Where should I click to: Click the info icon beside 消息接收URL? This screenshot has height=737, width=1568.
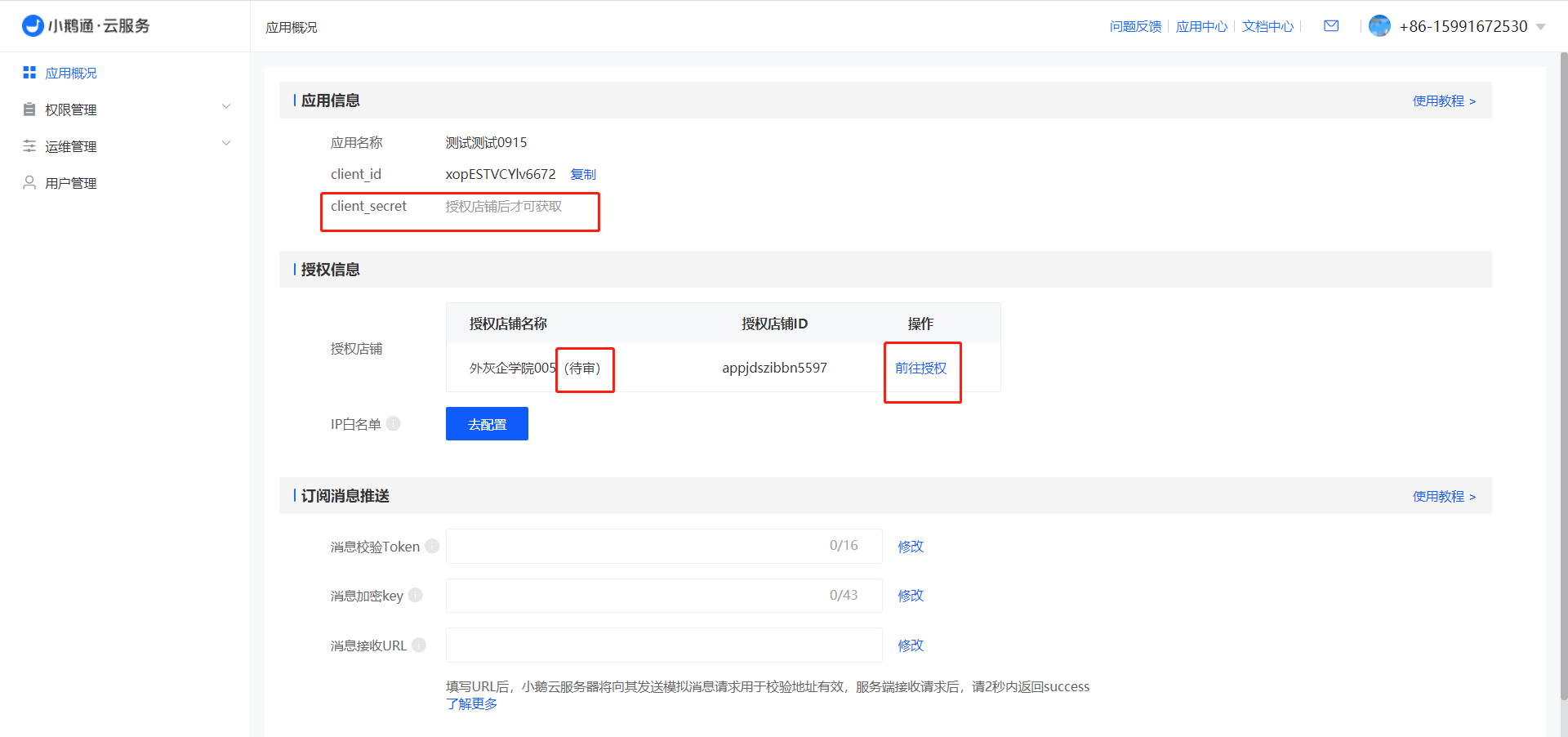tap(419, 645)
